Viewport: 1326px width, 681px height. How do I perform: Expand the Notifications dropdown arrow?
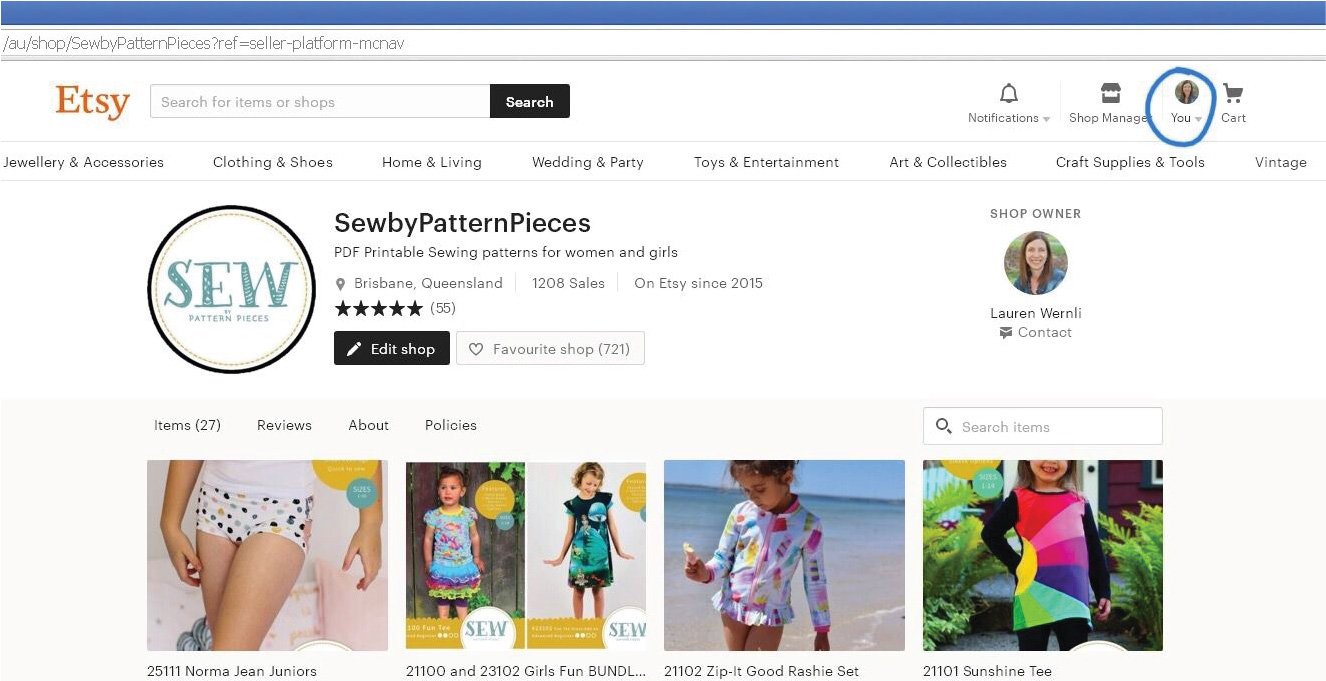(1047, 119)
